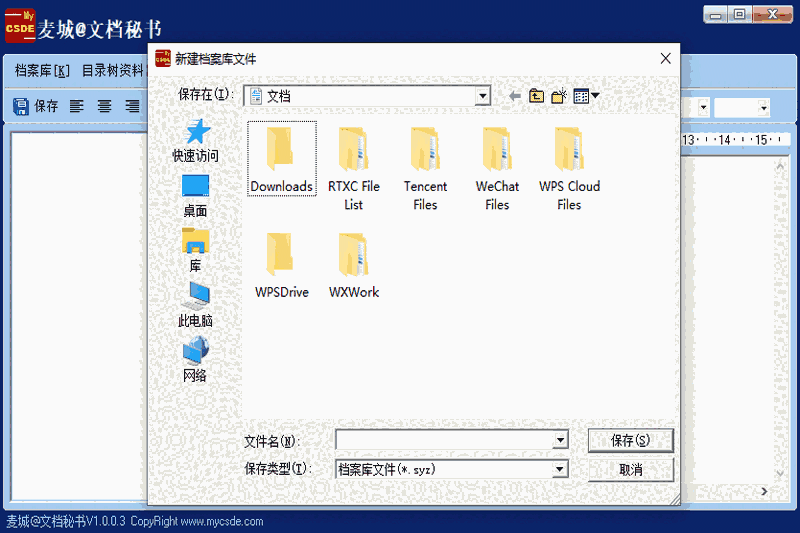Click the CSDE app logo in title bar

coord(19,25)
